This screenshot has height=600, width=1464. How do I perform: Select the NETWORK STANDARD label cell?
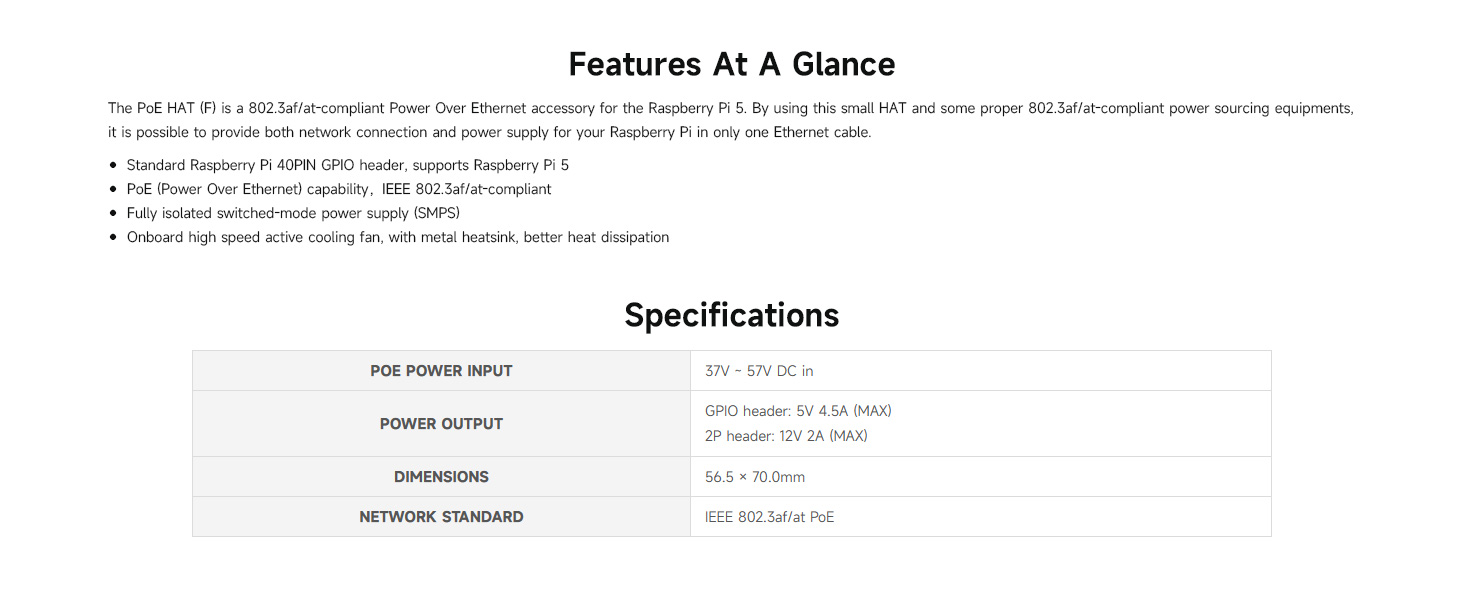(x=441, y=517)
